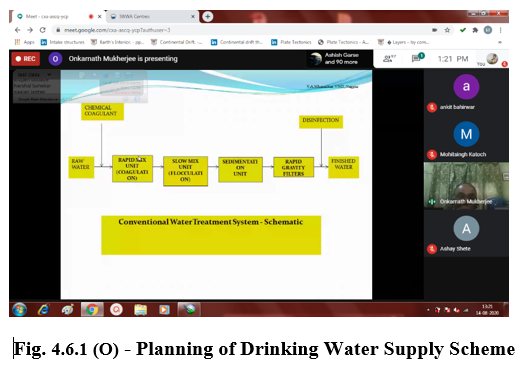This screenshot has height=369, width=530.
Task: Open the chat messages icon
Action: tap(417, 58)
